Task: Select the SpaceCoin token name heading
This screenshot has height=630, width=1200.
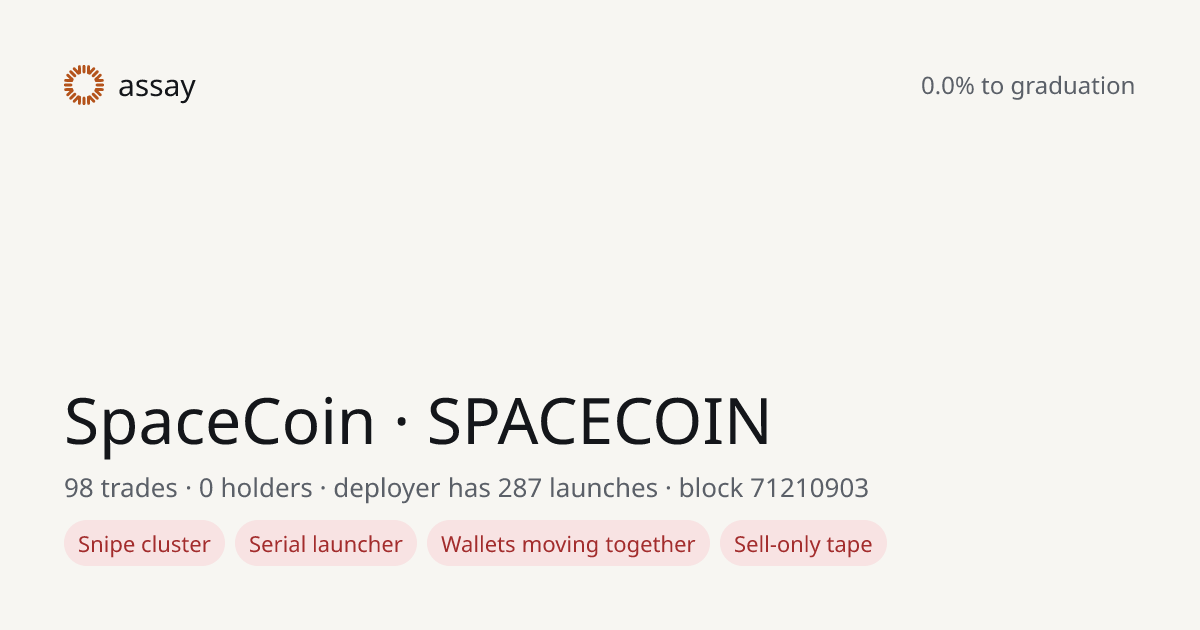Action: pyautogui.click(x=220, y=422)
